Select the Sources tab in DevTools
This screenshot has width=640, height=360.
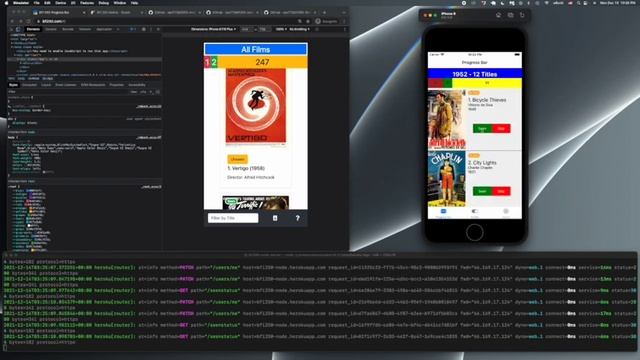[68, 29]
